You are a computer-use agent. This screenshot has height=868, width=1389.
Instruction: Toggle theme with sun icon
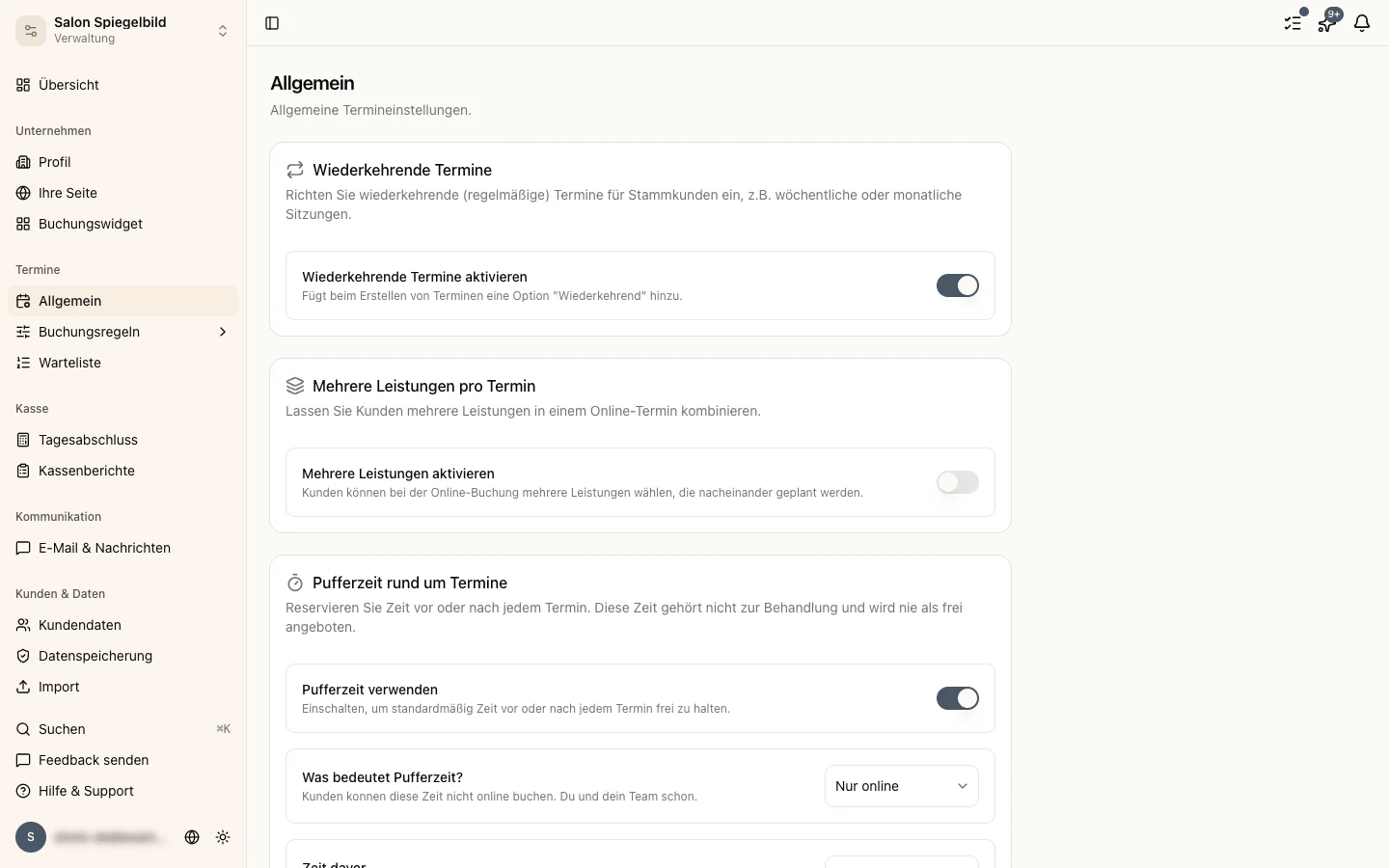pos(223,837)
